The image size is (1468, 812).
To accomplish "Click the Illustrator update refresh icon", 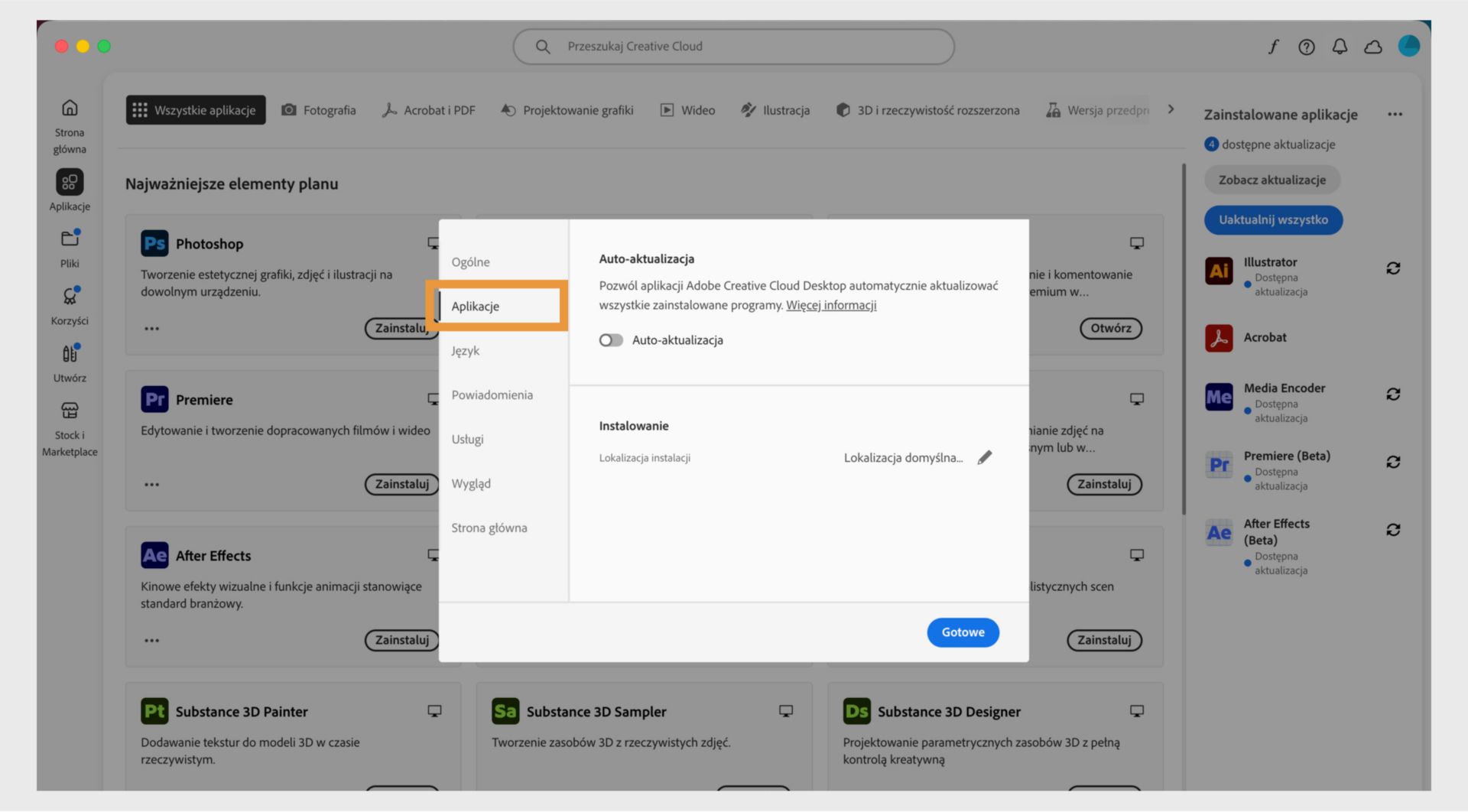I will click(1393, 268).
